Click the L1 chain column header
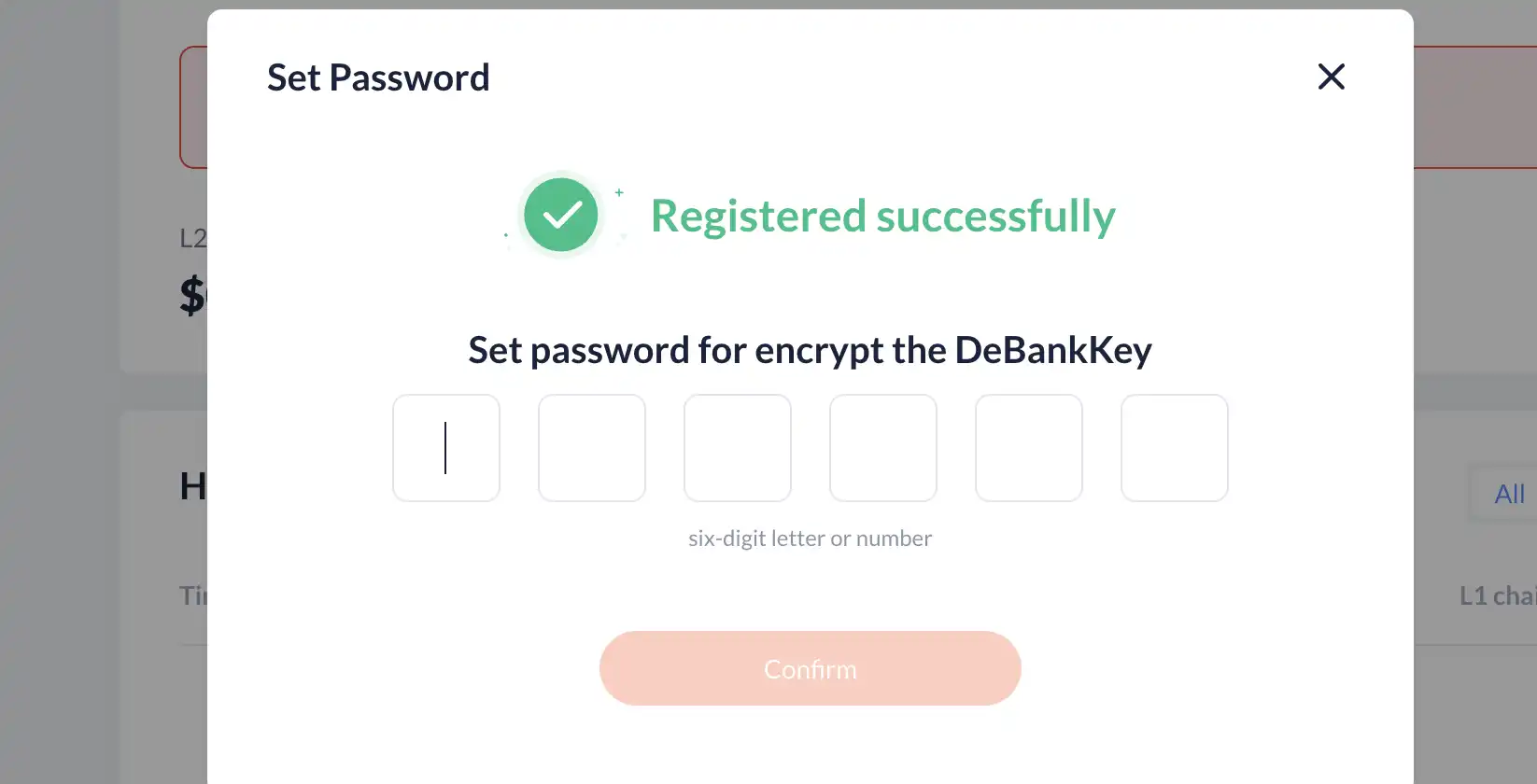 1497,595
